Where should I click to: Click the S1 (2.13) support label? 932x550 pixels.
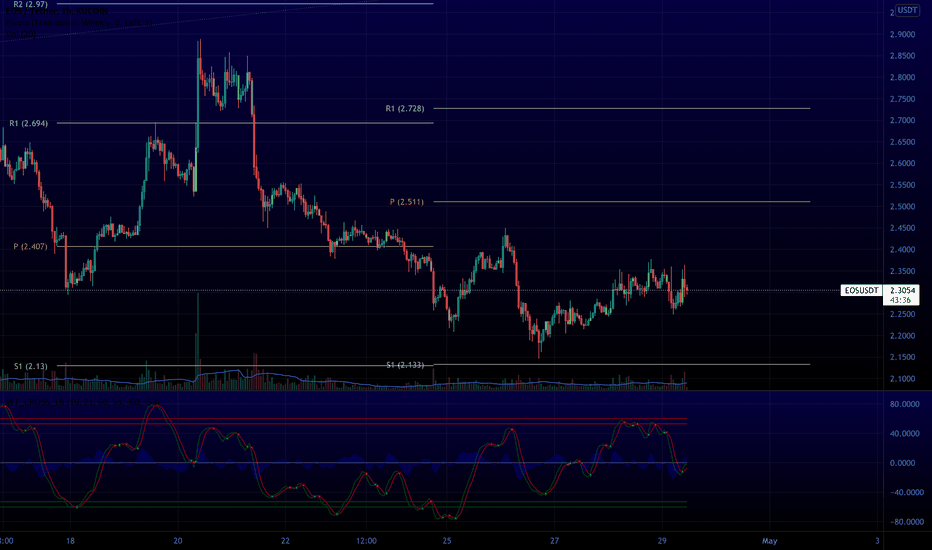click(x=31, y=366)
